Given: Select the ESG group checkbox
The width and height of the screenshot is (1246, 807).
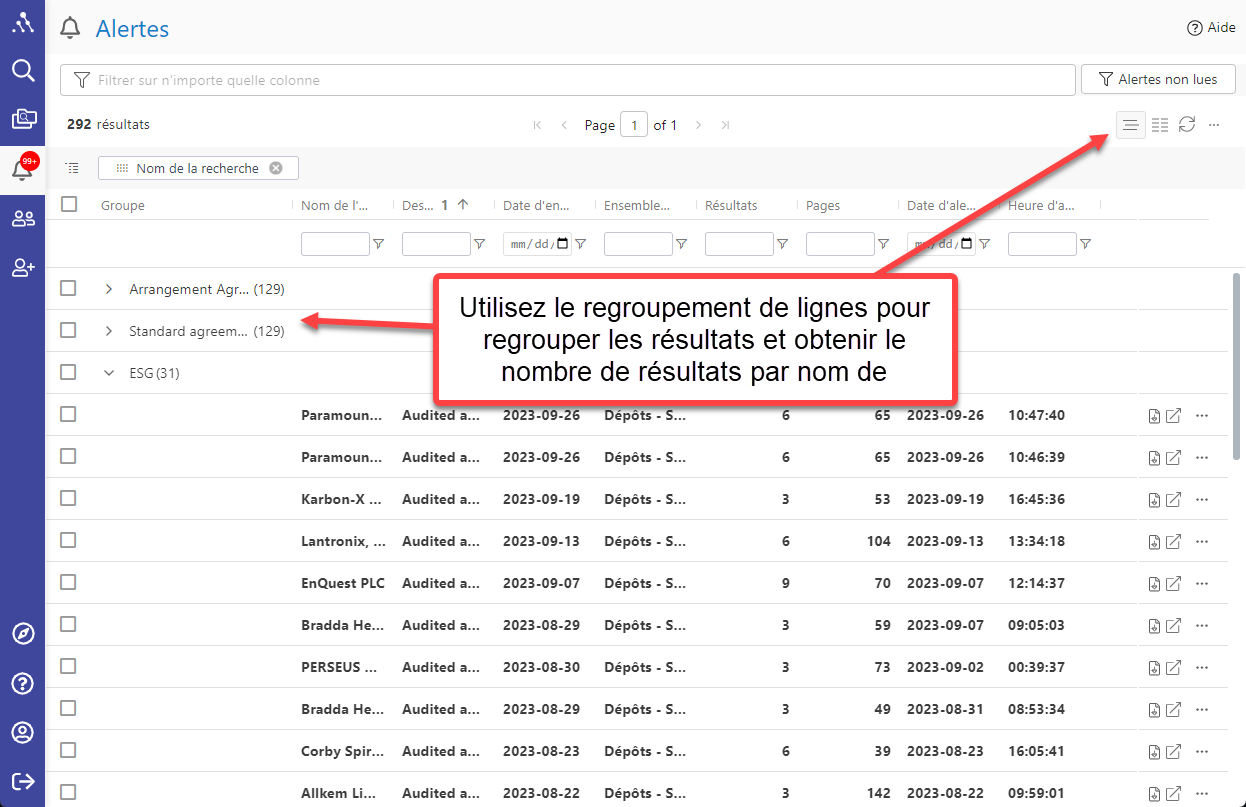Looking at the screenshot, I should [68, 372].
